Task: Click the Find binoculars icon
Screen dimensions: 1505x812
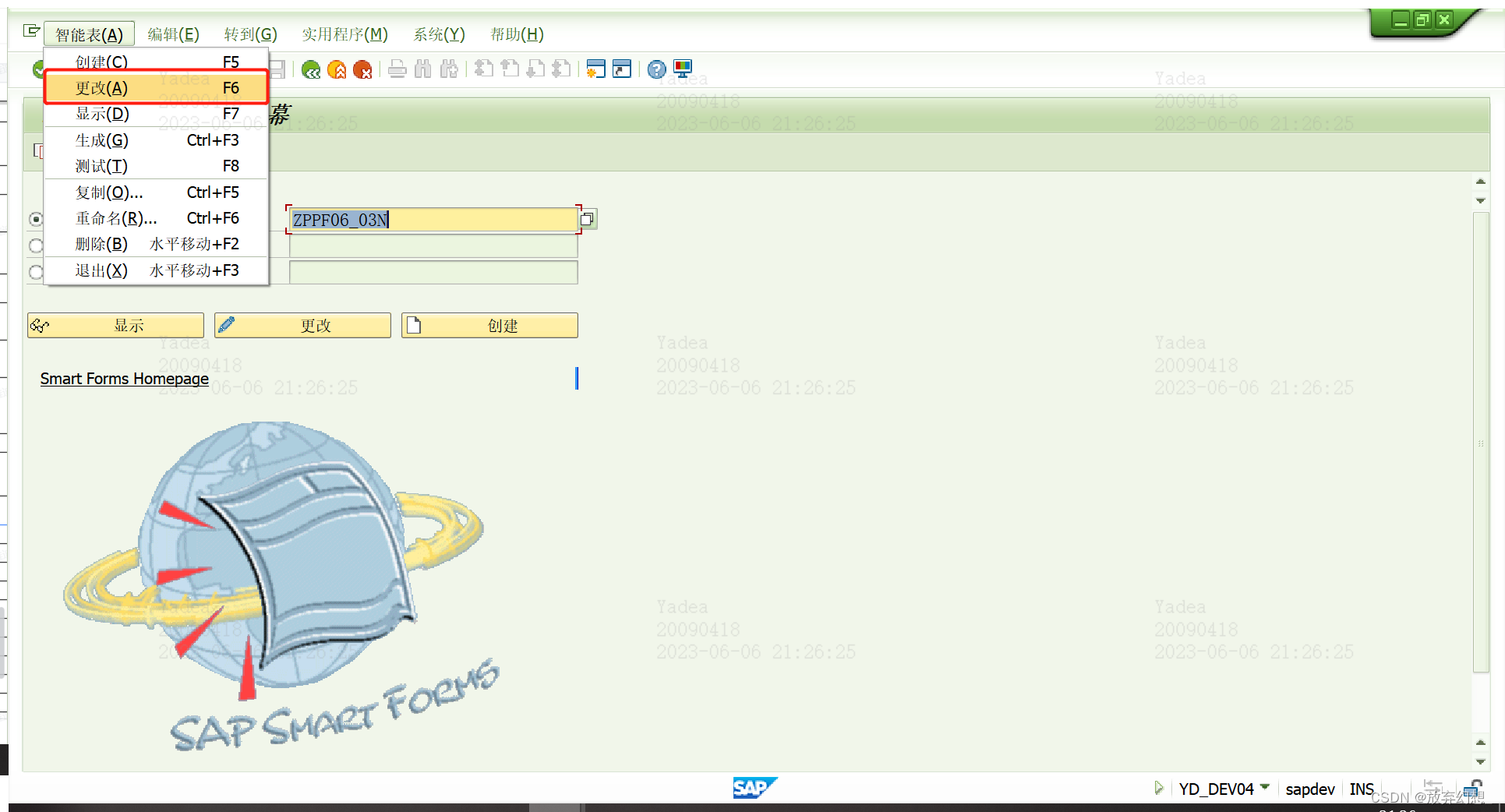Action: click(x=423, y=70)
